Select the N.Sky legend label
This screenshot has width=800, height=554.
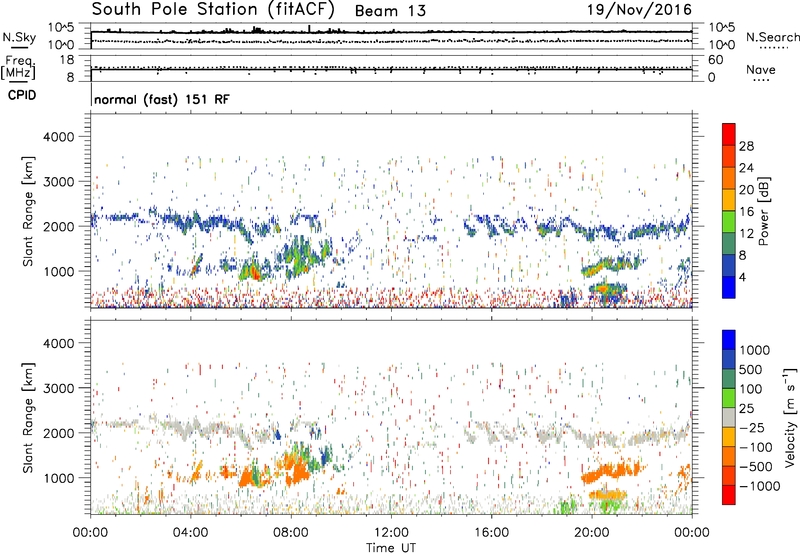pyautogui.click(x=19, y=37)
